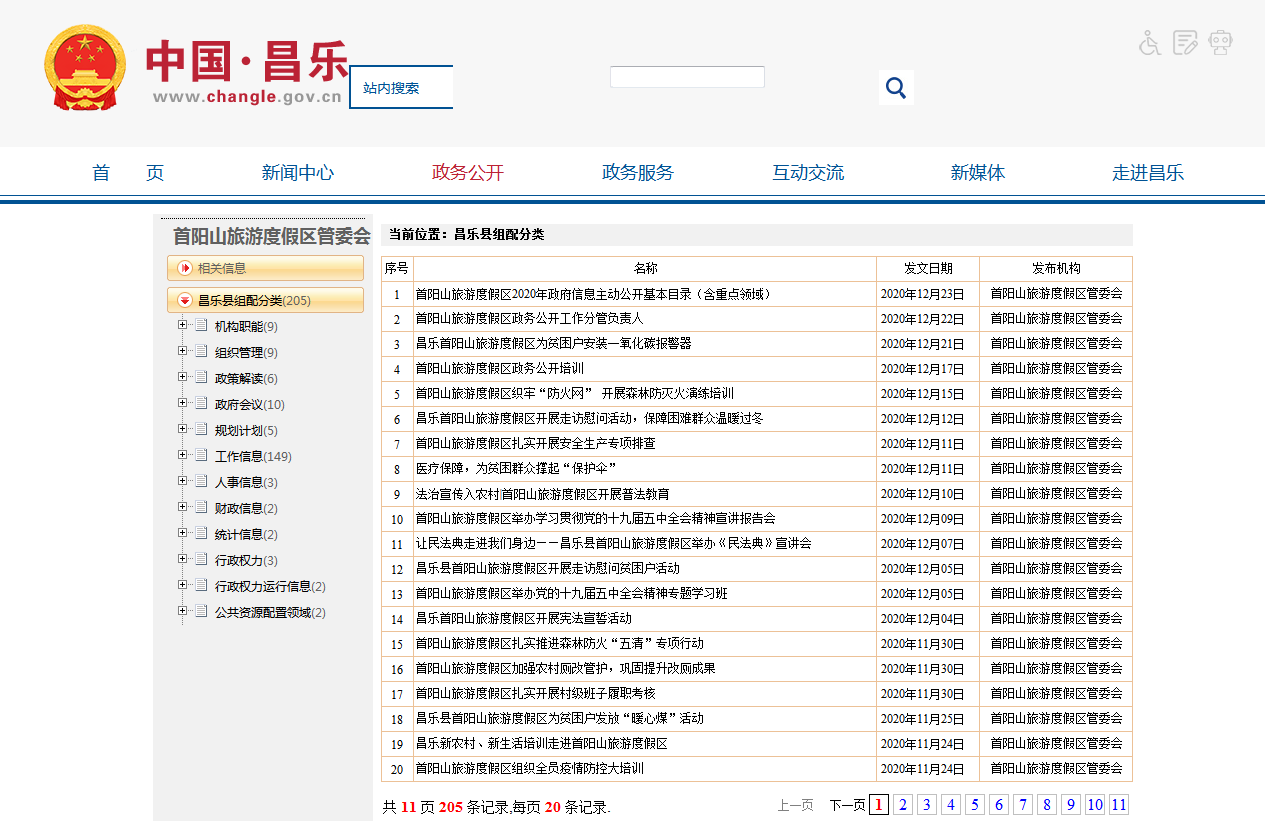
Task: Go to the 新闻中心 navigation tab
Action: coord(297,172)
